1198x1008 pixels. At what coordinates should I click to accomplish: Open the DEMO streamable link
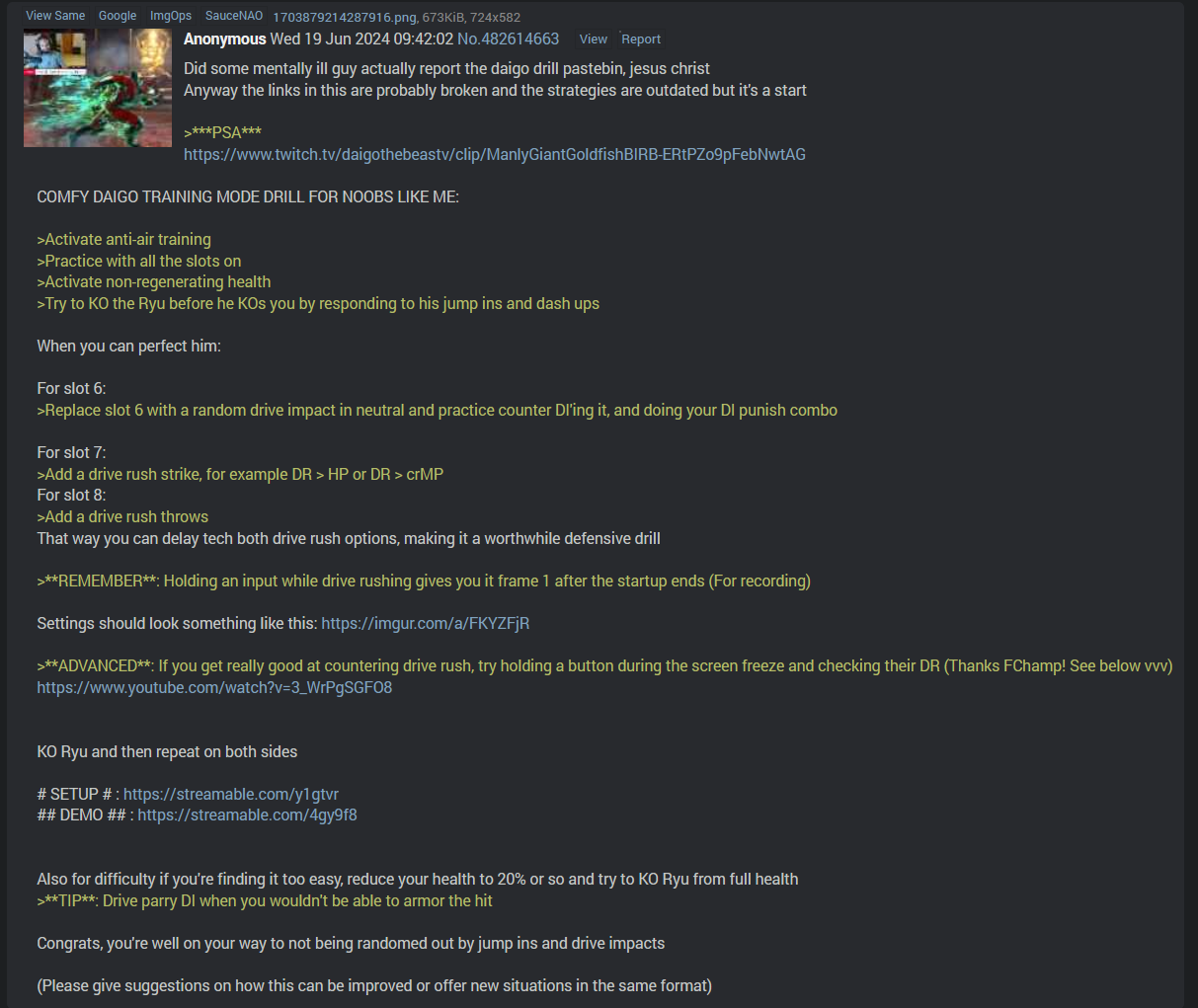click(247, 814)
